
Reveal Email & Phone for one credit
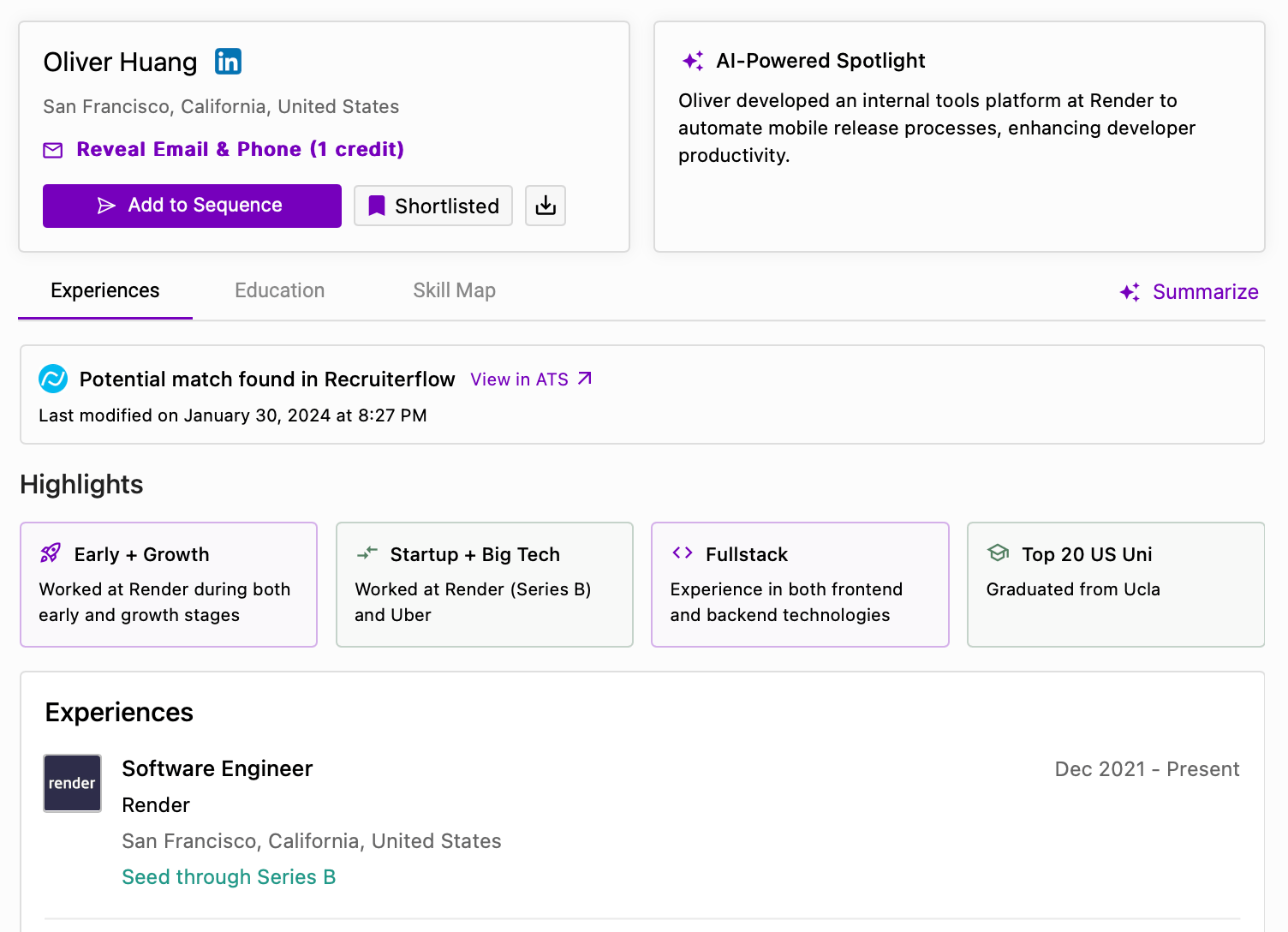240,149
